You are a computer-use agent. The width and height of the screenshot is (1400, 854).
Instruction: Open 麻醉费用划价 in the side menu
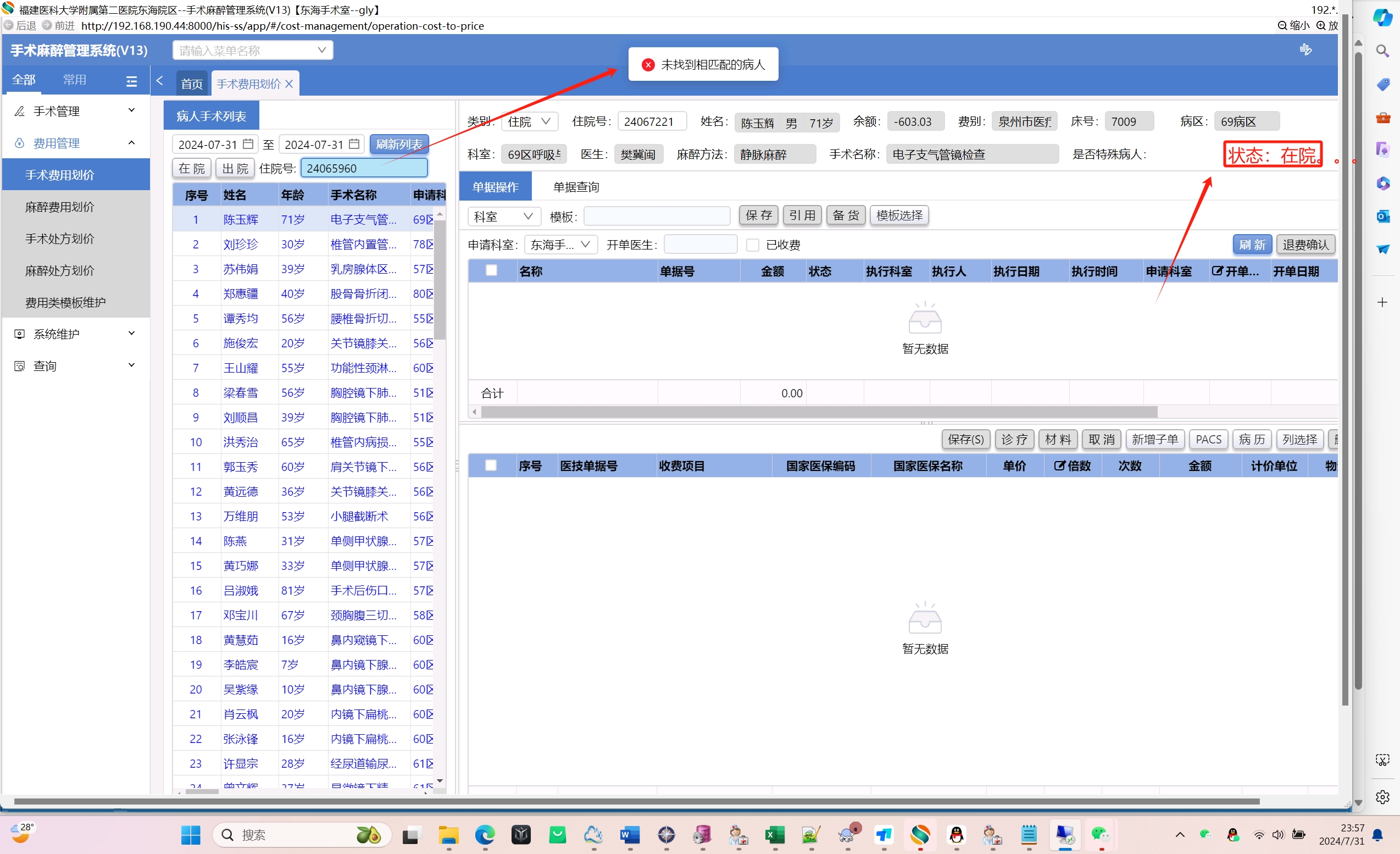coord(60,207)
